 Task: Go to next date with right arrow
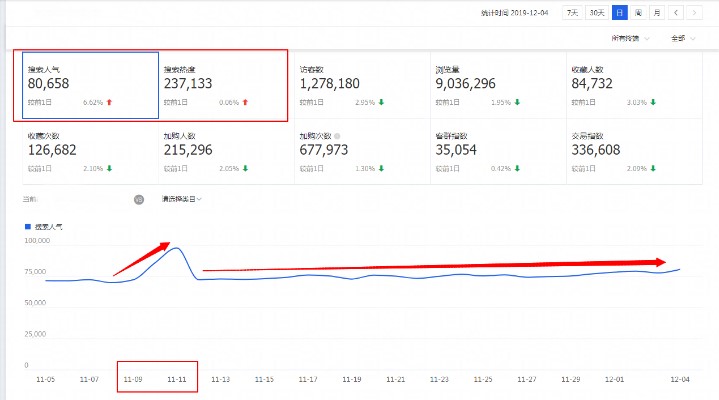(694, 13)
